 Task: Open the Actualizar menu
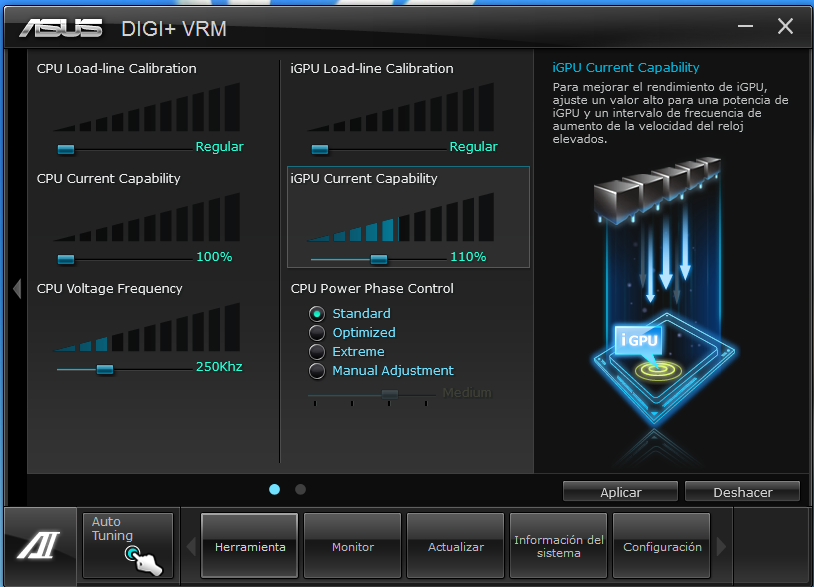(x=455, y=545)
